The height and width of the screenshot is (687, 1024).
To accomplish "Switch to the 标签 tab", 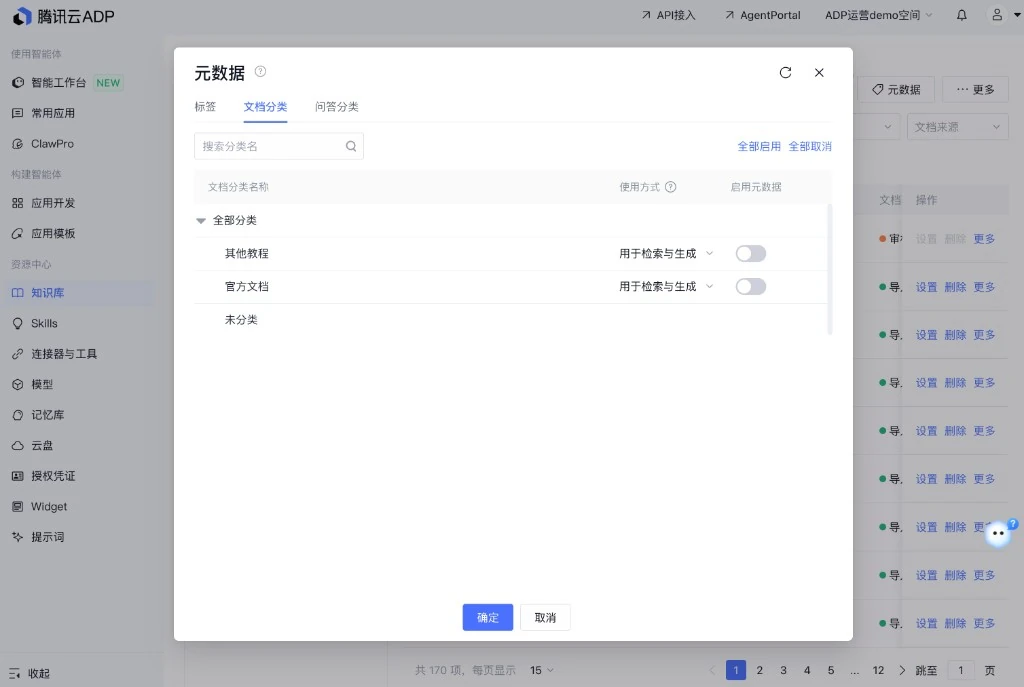I will [x=205, y=106].
